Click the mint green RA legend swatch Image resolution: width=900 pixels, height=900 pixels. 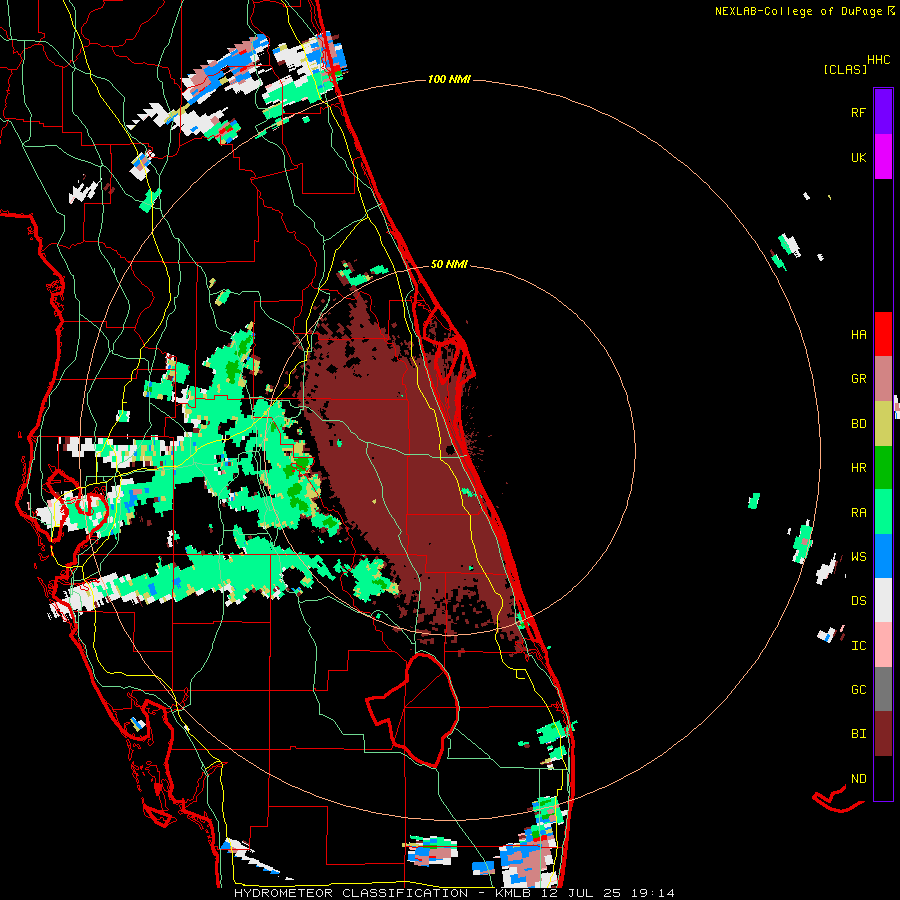(x=883, y=512)
